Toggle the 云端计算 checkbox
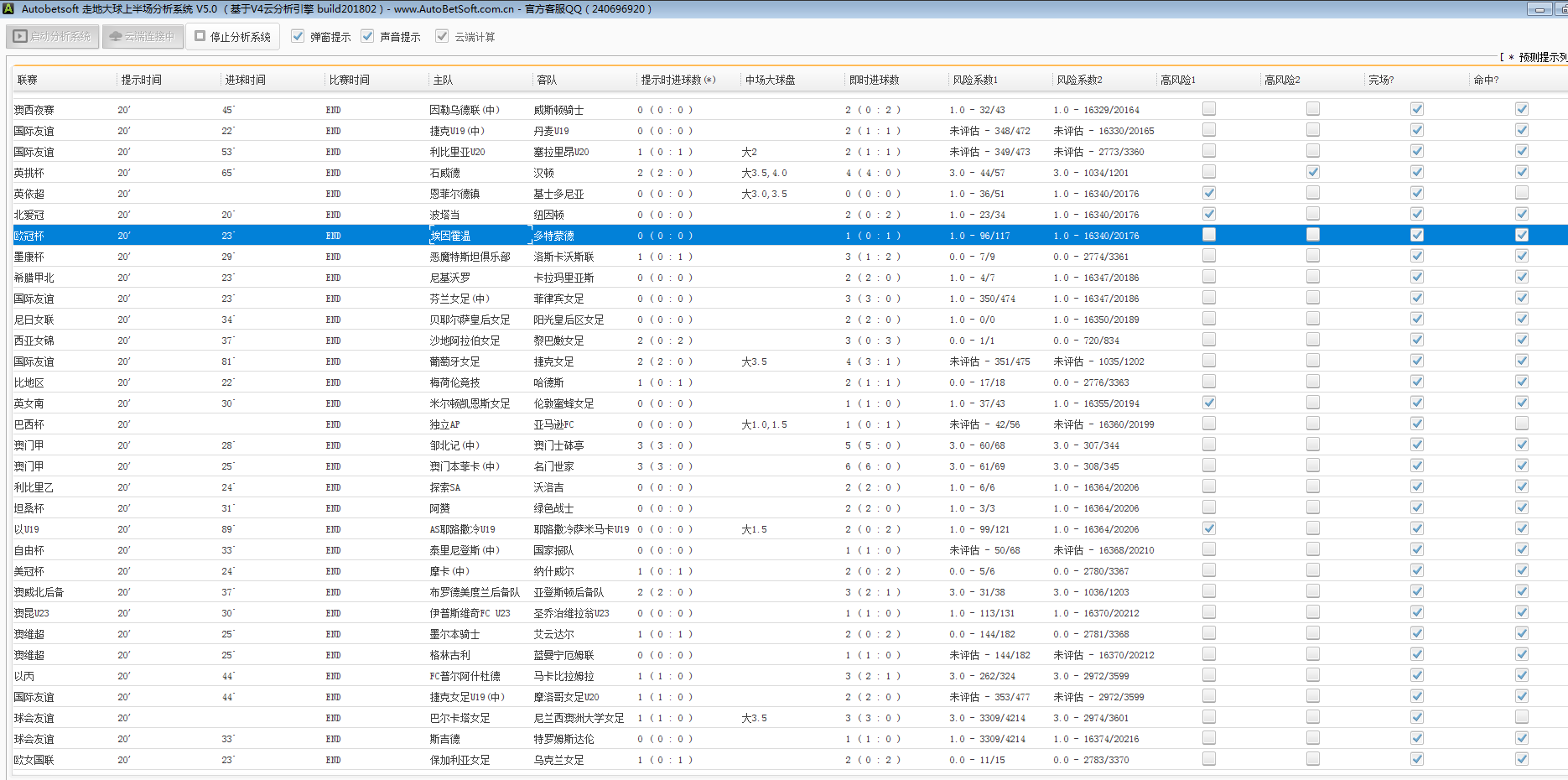Image resolution: width=1568 pixels, height=780 pixels. pyautogui.click(x=442, y=36)
